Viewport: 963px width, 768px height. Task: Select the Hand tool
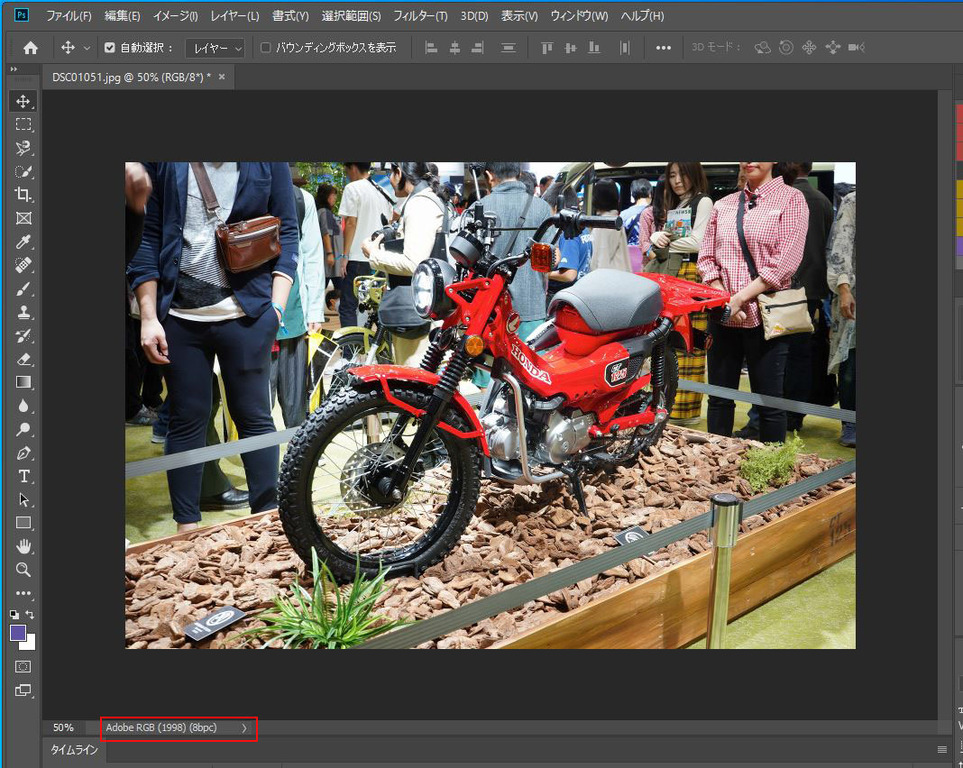click(23, 546)
